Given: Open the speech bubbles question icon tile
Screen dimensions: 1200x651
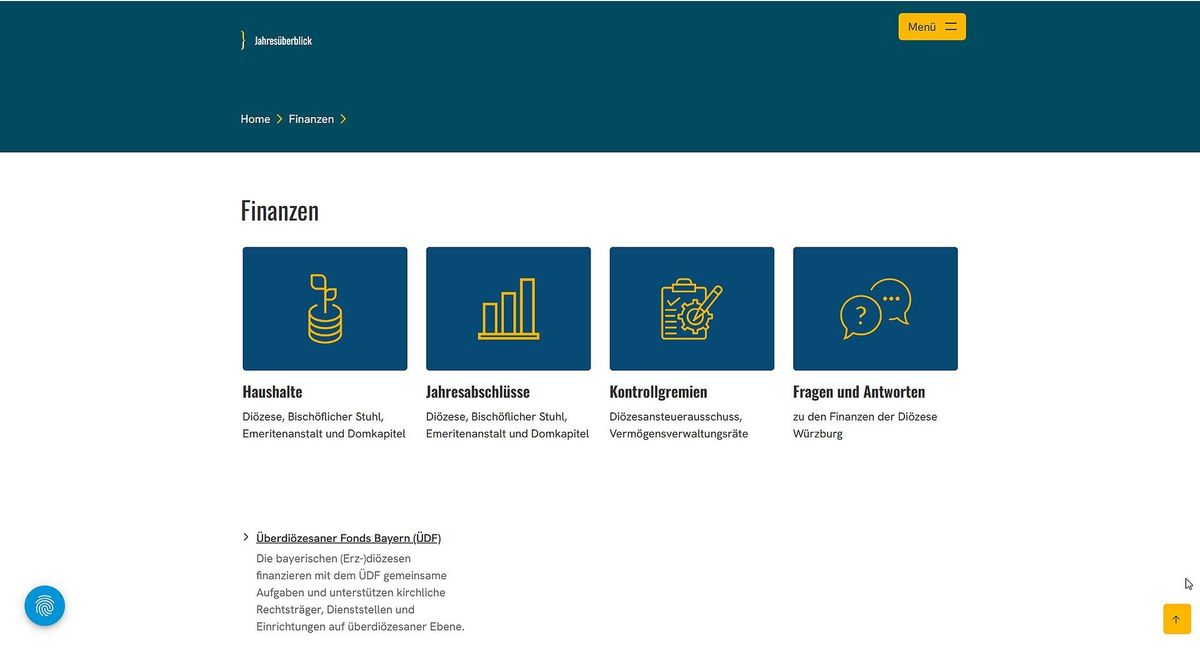Looking at the screenshot, I should (875, 309).
